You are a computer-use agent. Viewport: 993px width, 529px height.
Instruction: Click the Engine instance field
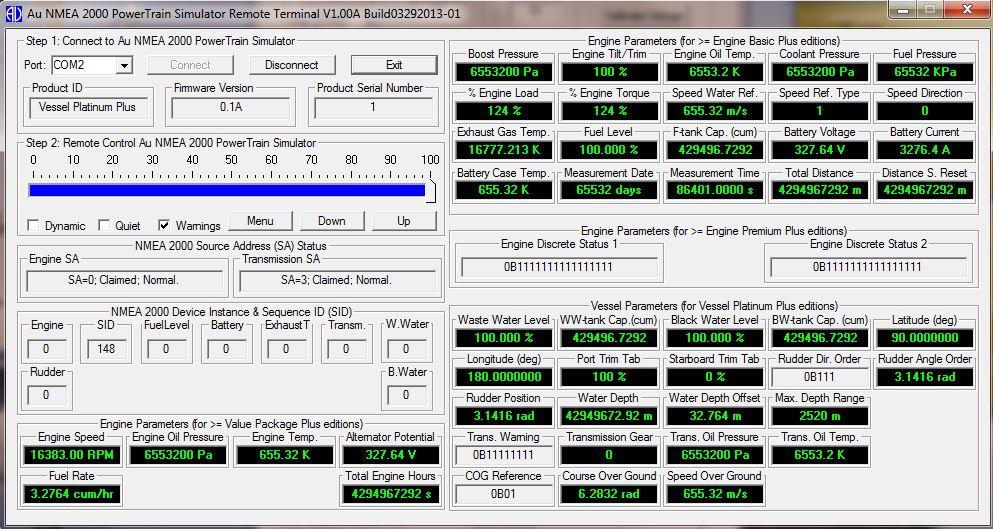(x=46, y=348)
